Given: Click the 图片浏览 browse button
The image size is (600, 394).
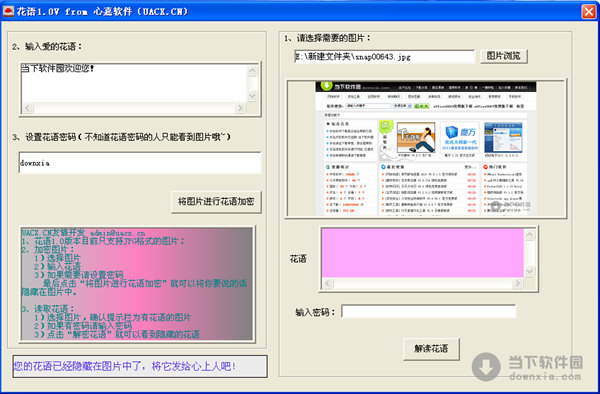Looking at the screenshot, I should (504, 56).
